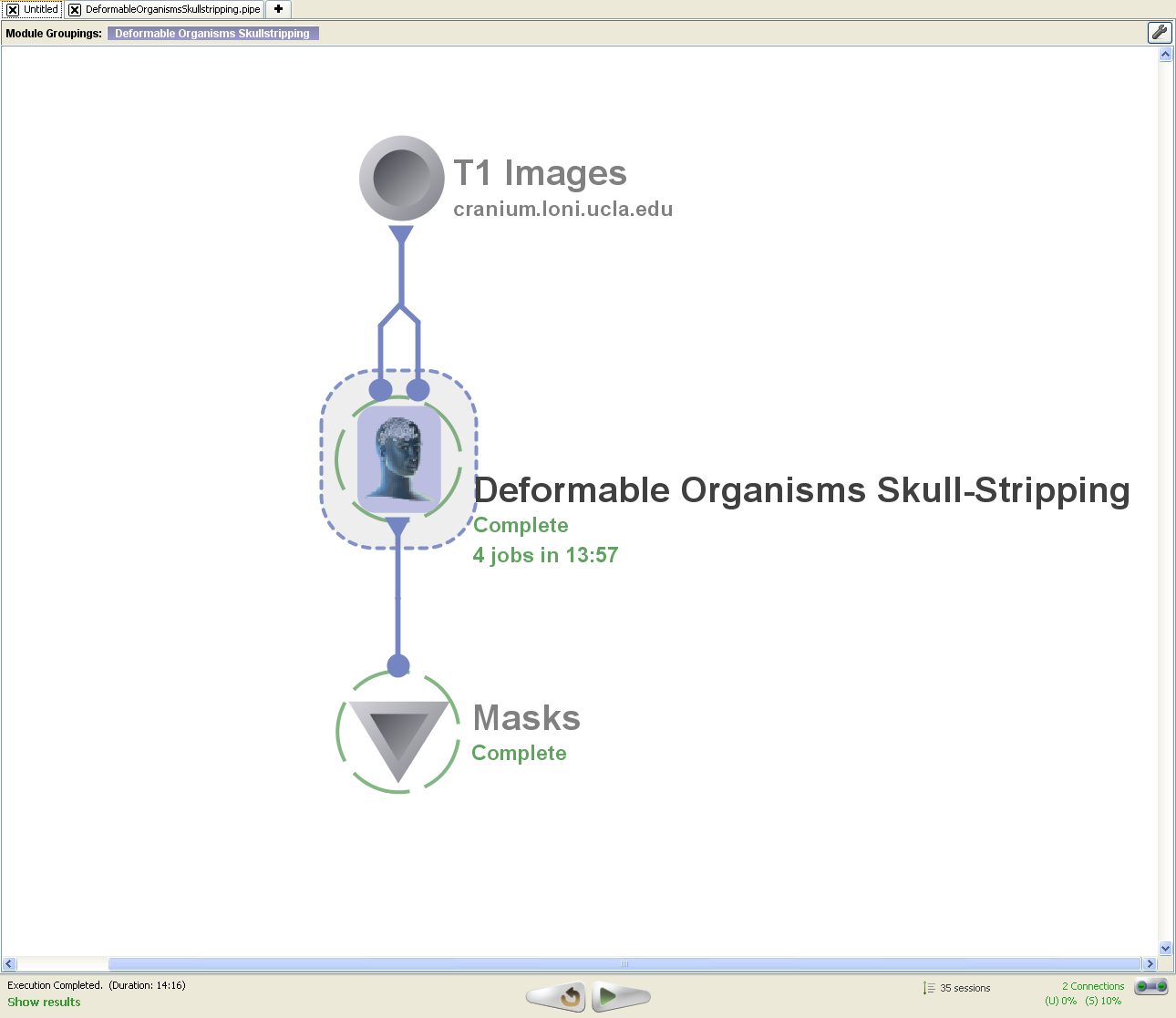Click the Masks input connection port
Screen dimensions: 1176x1018
[398, 666]
